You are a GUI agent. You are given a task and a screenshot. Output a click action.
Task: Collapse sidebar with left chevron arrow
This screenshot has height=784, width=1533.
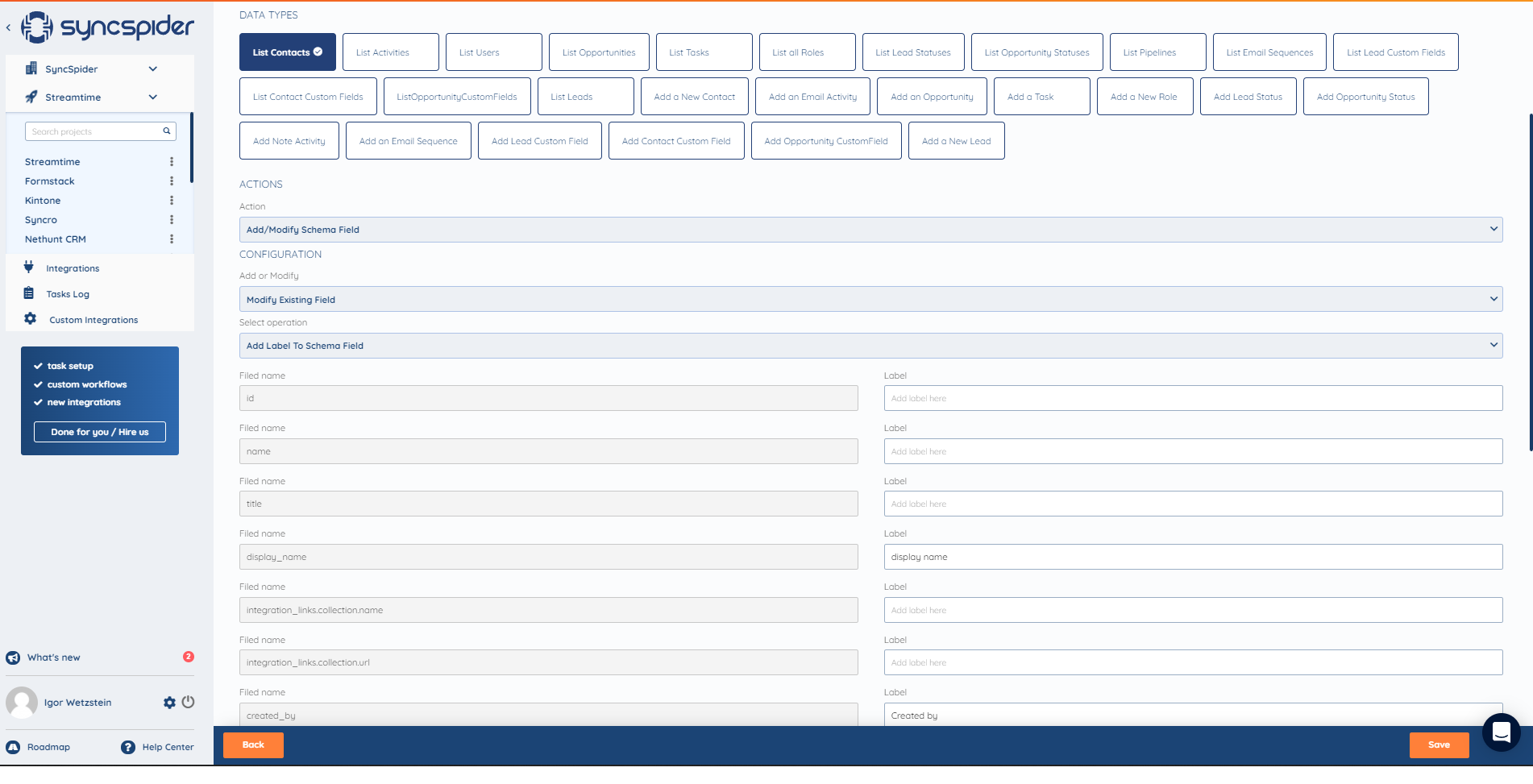click(8, 27)
